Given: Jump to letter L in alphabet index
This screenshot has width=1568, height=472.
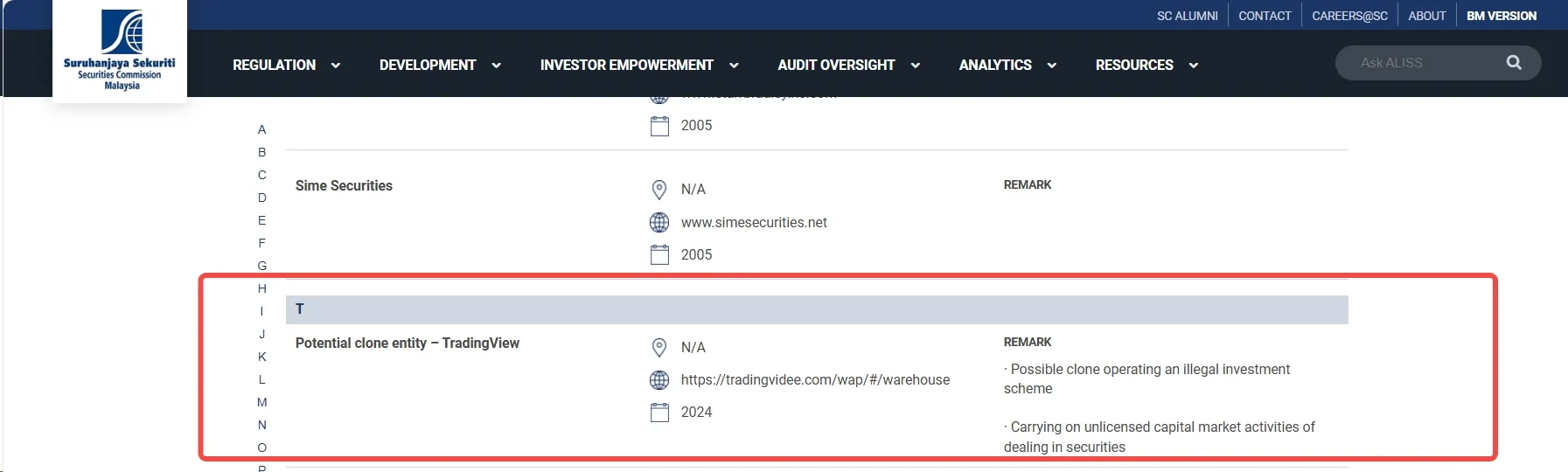Looking at the screenshot, I should coord(261,379).
